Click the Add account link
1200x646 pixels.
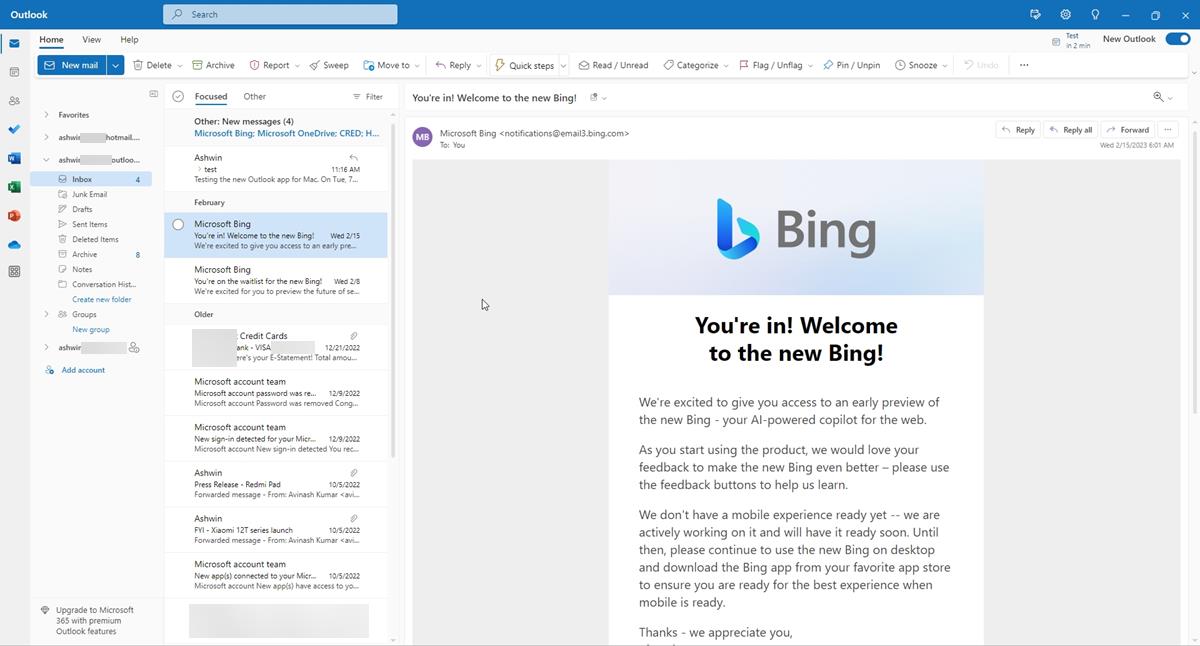[82, 369]
